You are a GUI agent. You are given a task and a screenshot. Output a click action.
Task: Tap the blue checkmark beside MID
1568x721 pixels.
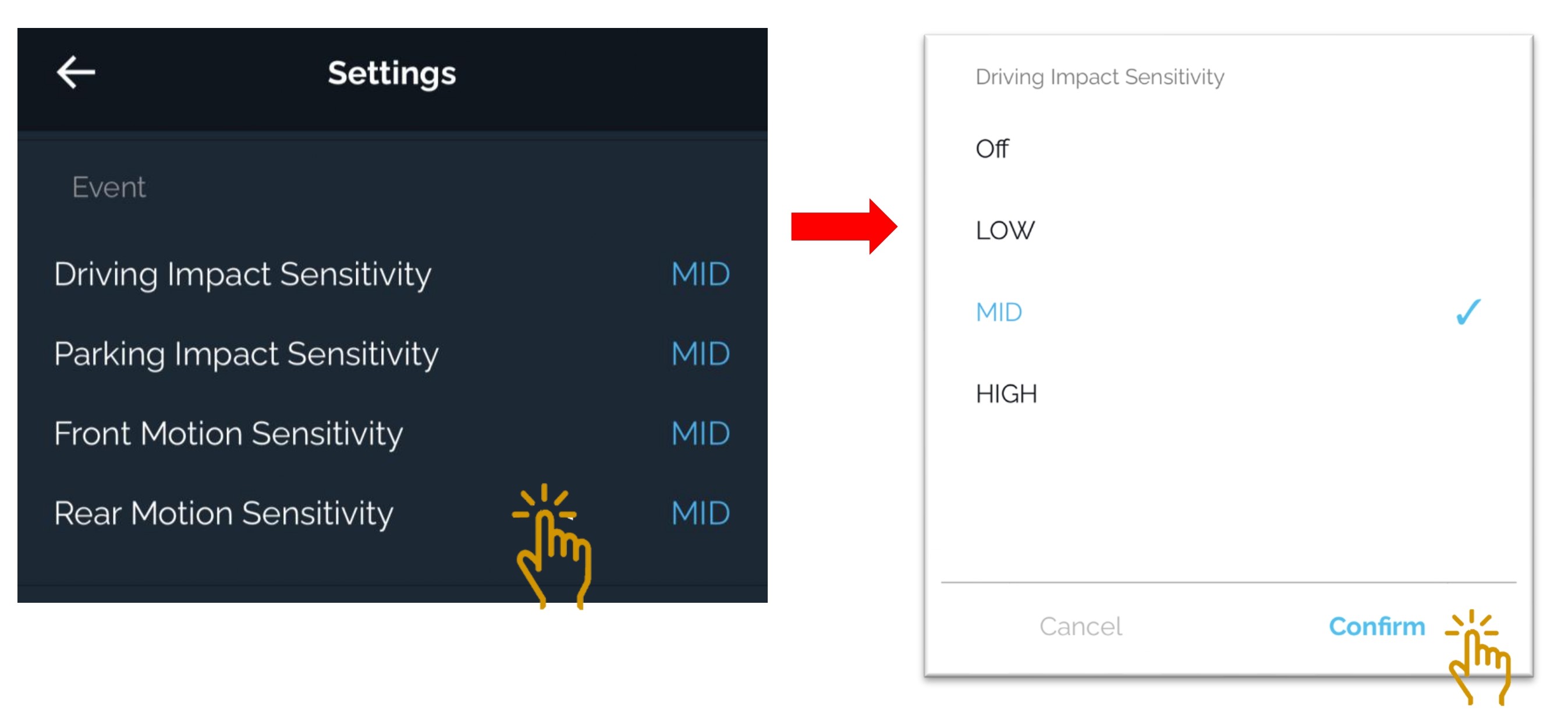pos(1467,312)
